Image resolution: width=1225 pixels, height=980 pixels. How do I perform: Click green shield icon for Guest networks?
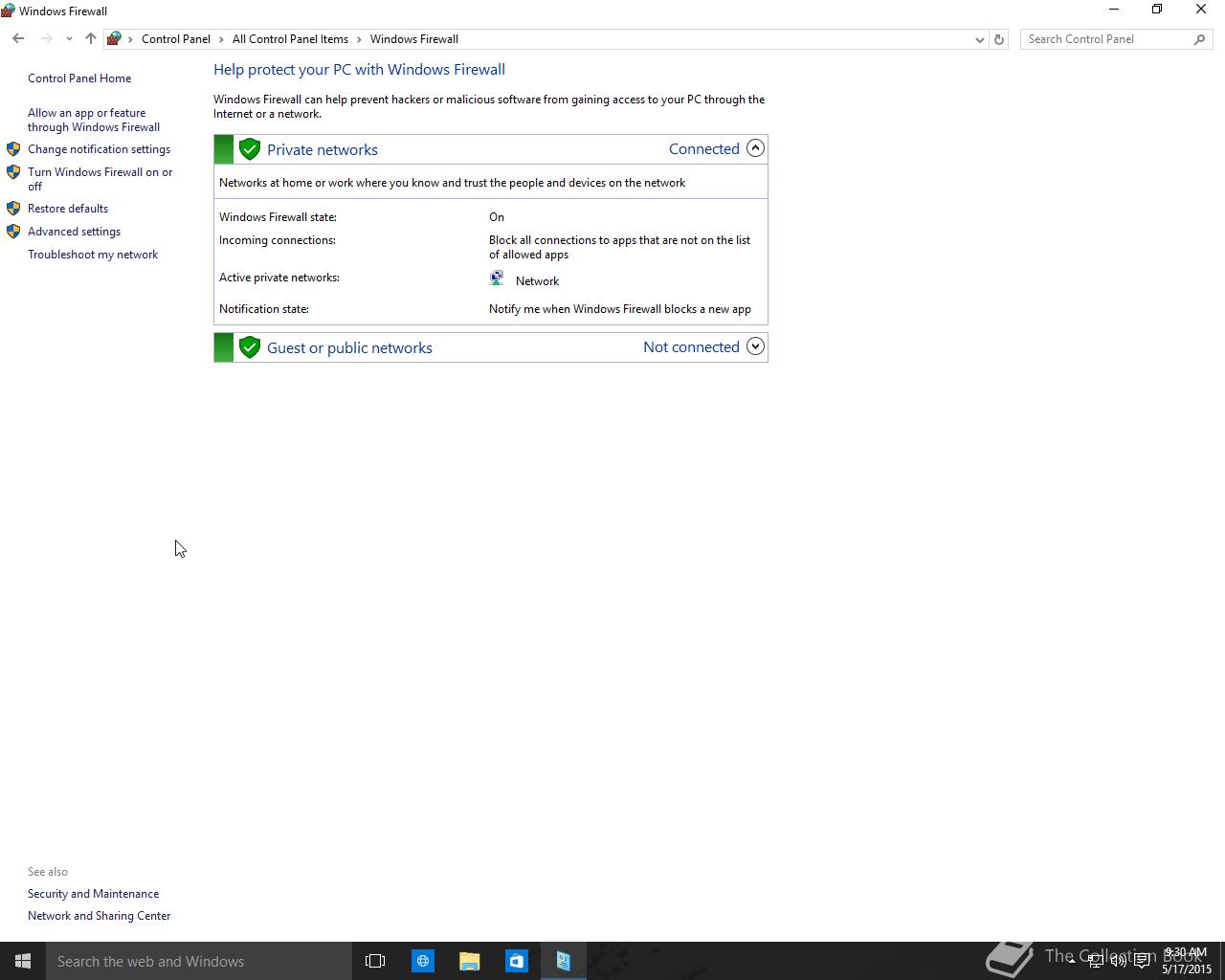[250, 347]
